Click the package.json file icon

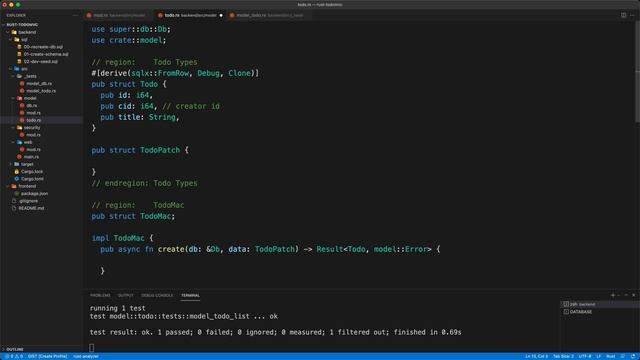point(17,193)
